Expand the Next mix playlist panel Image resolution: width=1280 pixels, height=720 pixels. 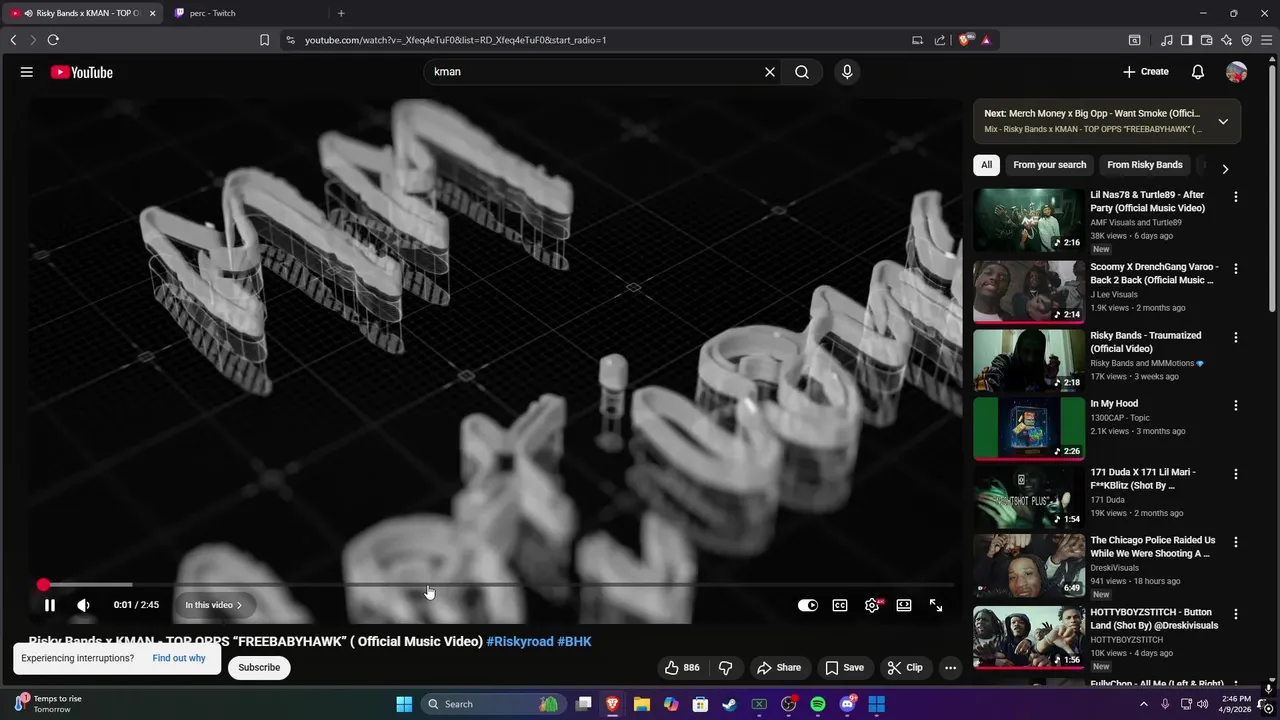coord(1223,121)
